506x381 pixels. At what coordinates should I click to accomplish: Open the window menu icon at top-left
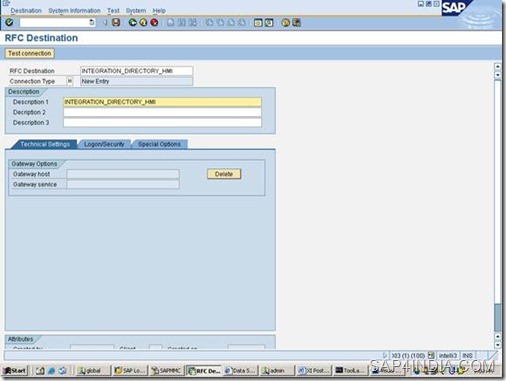(6, 3)
